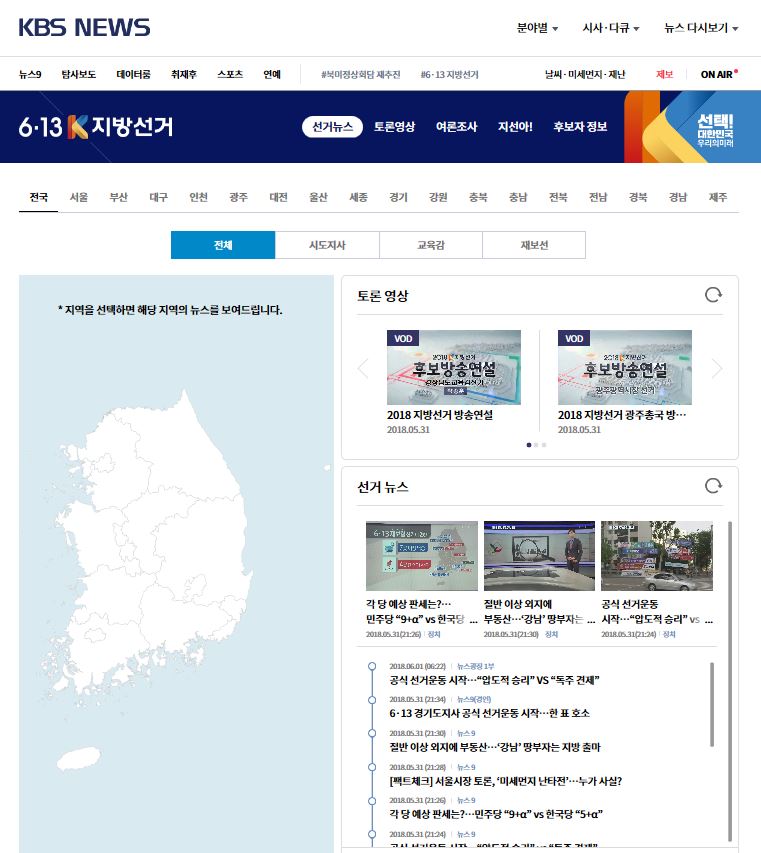
Task: Open the 뉴스 다시보기 dropdown
Action: [x=701, y=28]
